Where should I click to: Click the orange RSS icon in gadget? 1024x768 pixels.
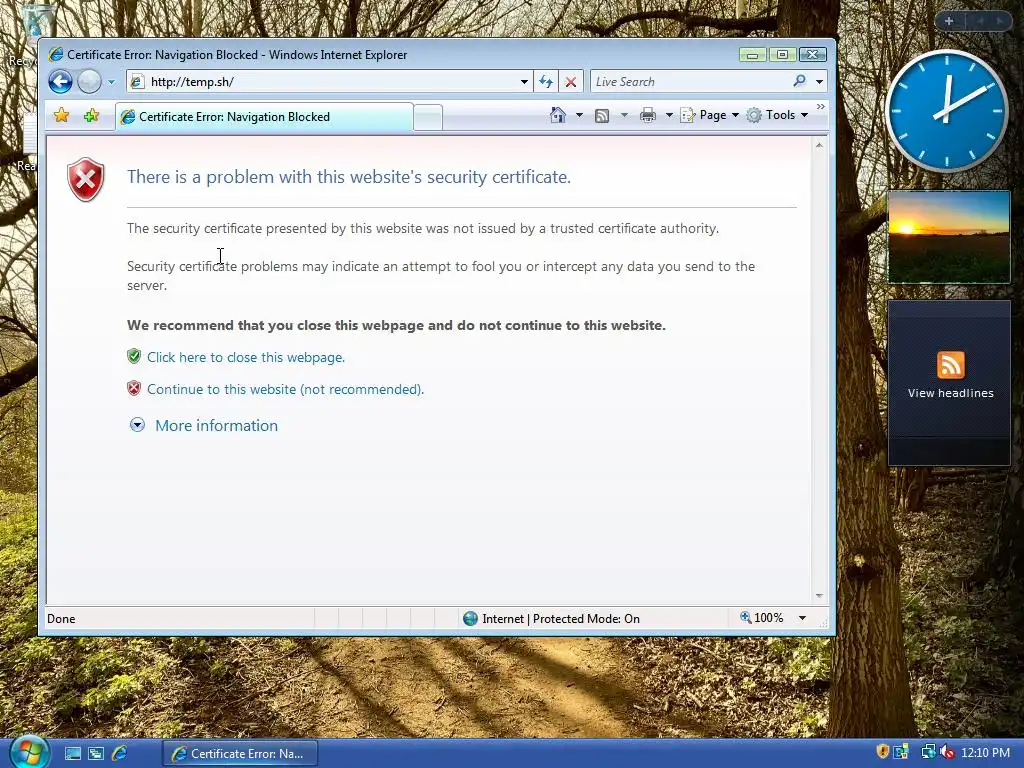950,365
